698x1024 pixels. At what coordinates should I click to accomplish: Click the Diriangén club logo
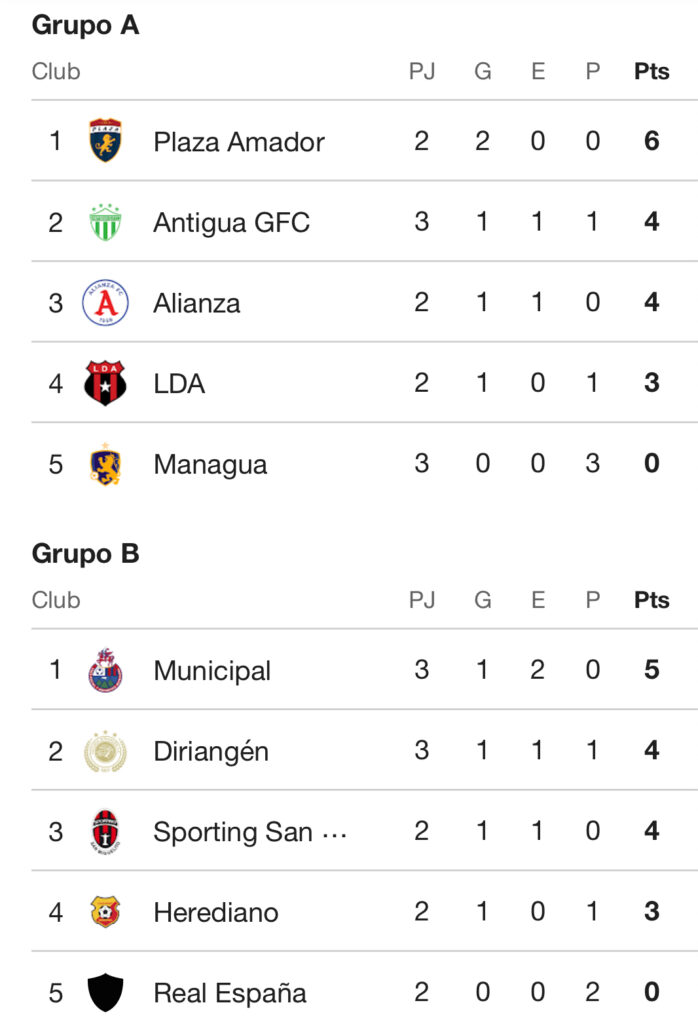105,751
